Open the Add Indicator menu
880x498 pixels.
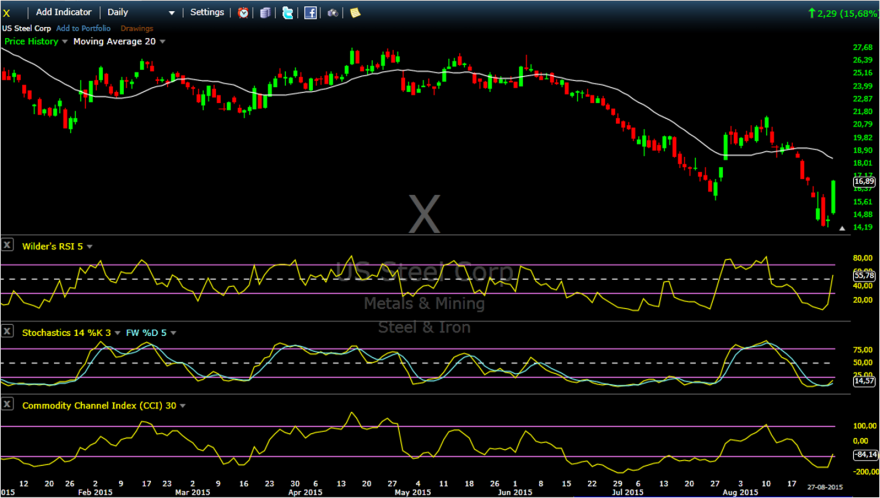[64, 12]
